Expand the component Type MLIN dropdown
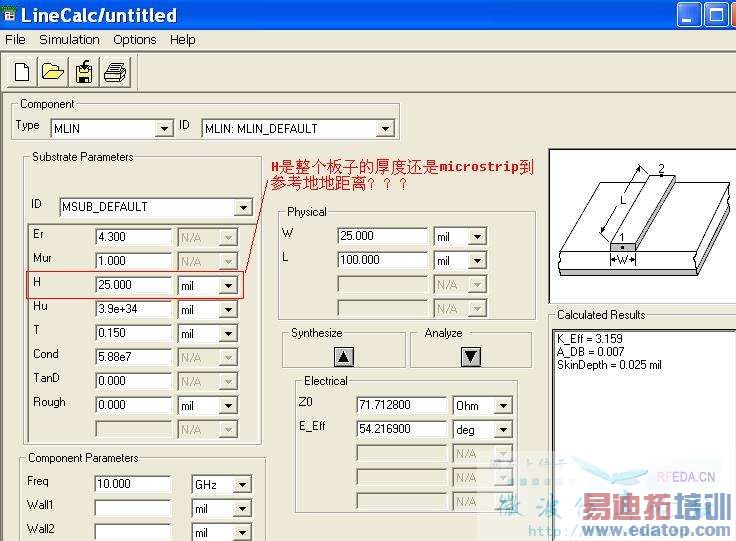 coord(164,129)
